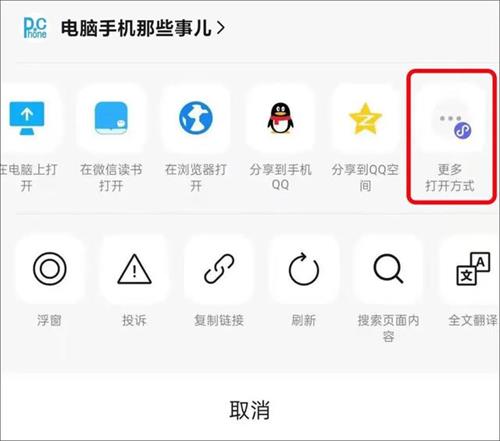Screen dimensions: 500x441
Task: Open on computer via monitor icon
Action: 27,119
